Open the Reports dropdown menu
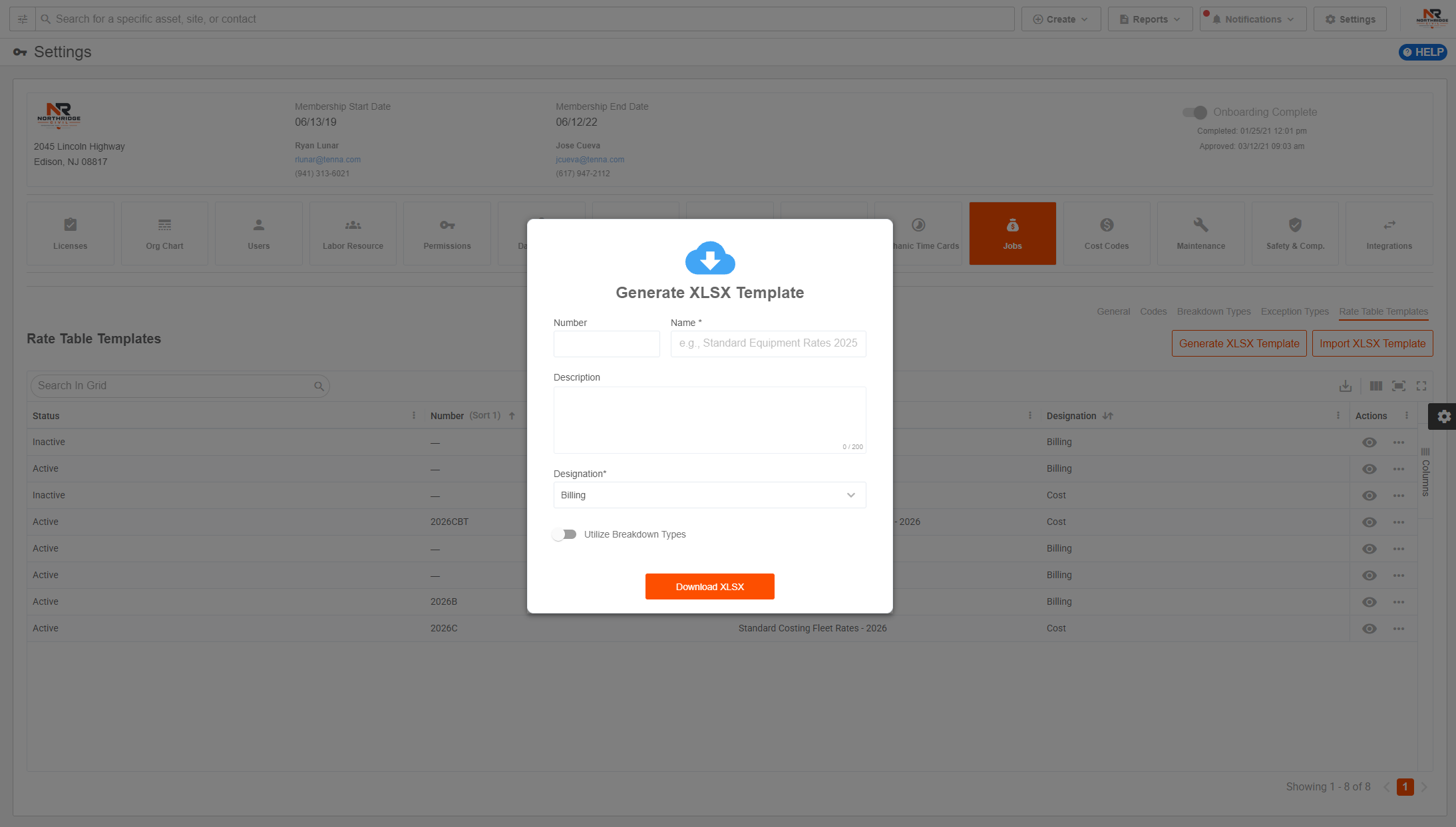This screenshot has width=1456, height=827. (1150, 19)
